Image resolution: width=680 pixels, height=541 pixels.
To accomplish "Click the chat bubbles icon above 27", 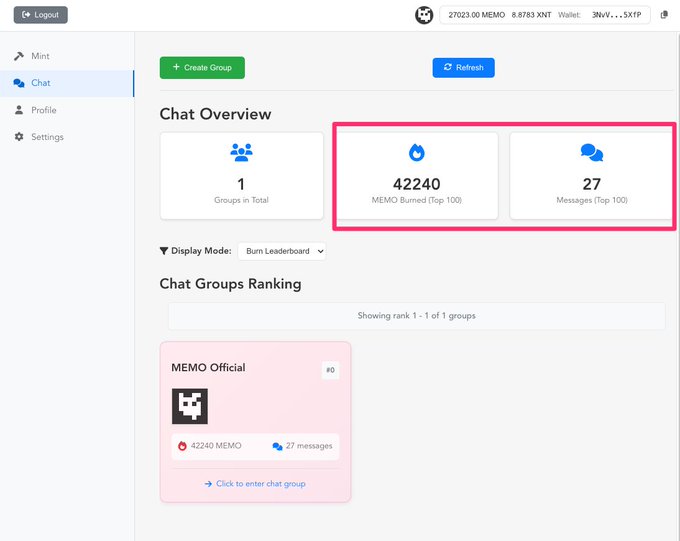I will point(592,153).
